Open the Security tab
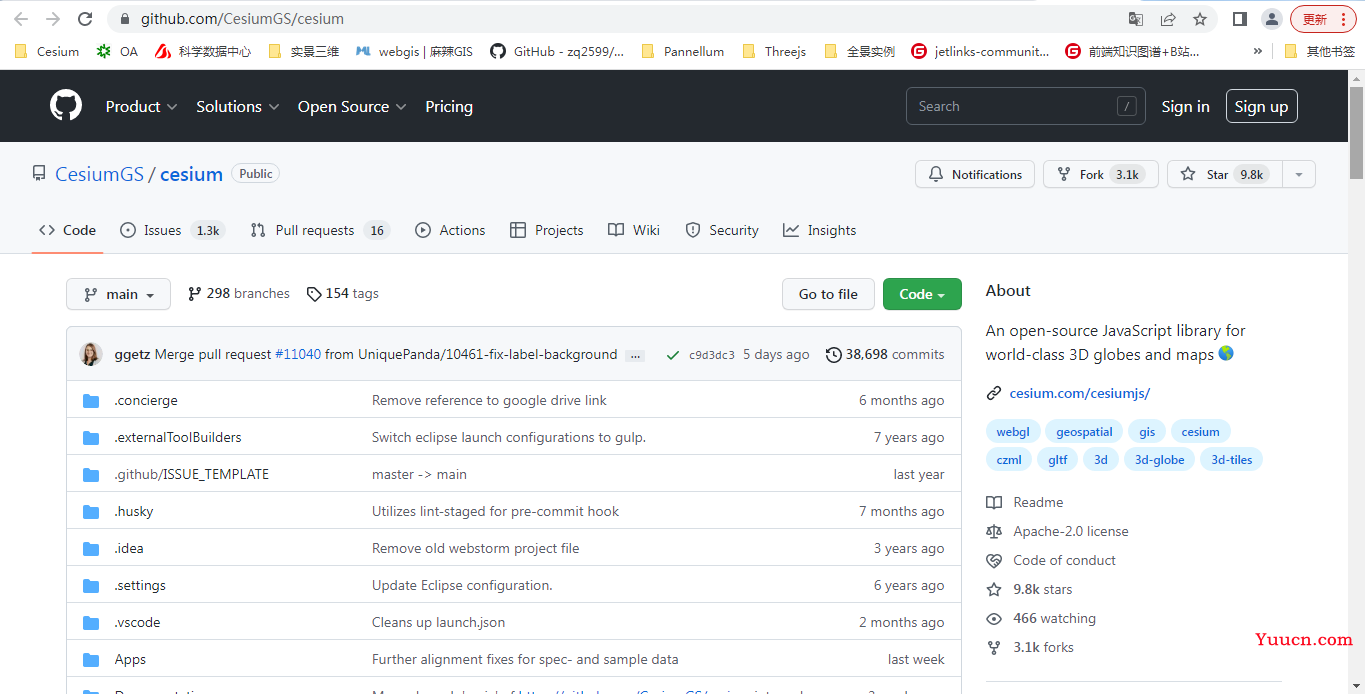This screenshot has height=694, width=1365. (722, 230)
